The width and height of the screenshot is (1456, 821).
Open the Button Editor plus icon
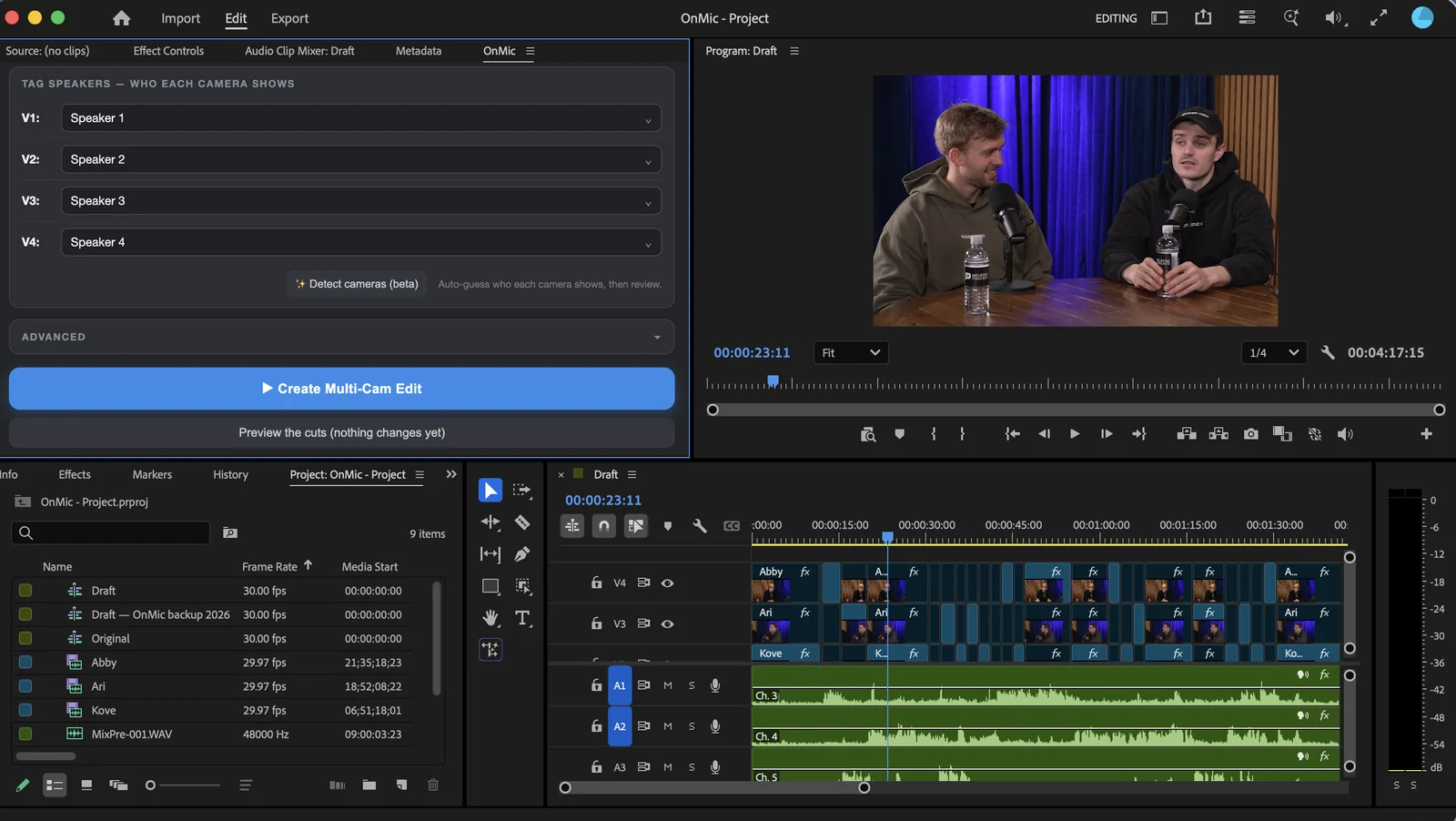(1426, 434)
